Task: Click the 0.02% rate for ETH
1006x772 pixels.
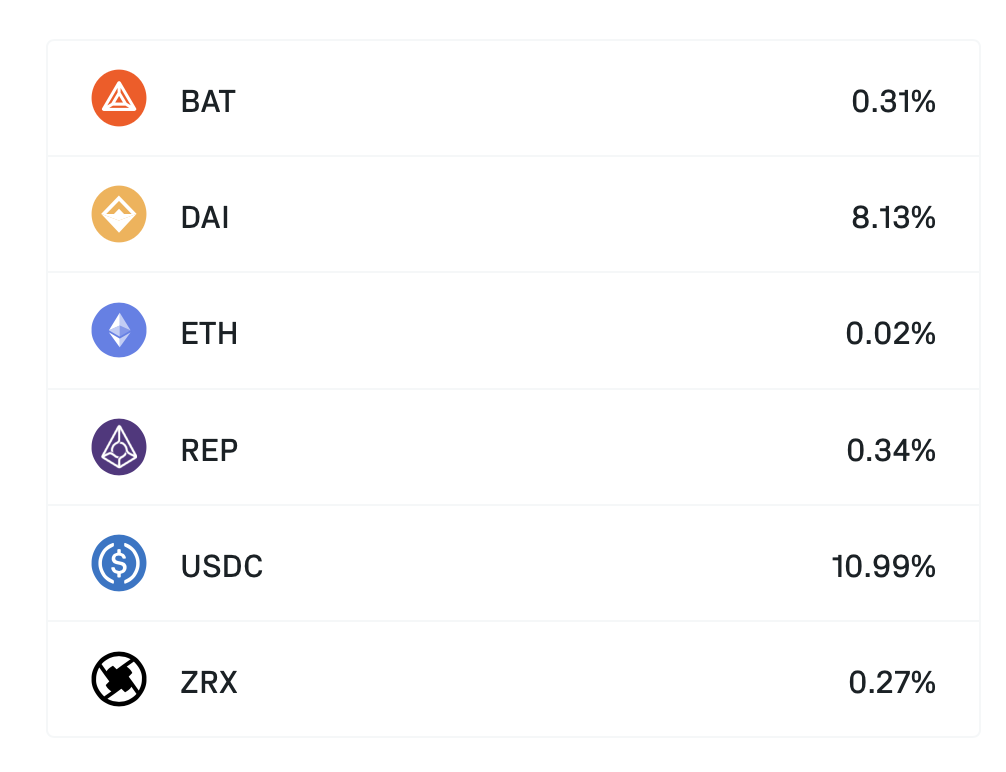Action: point(891,334)
